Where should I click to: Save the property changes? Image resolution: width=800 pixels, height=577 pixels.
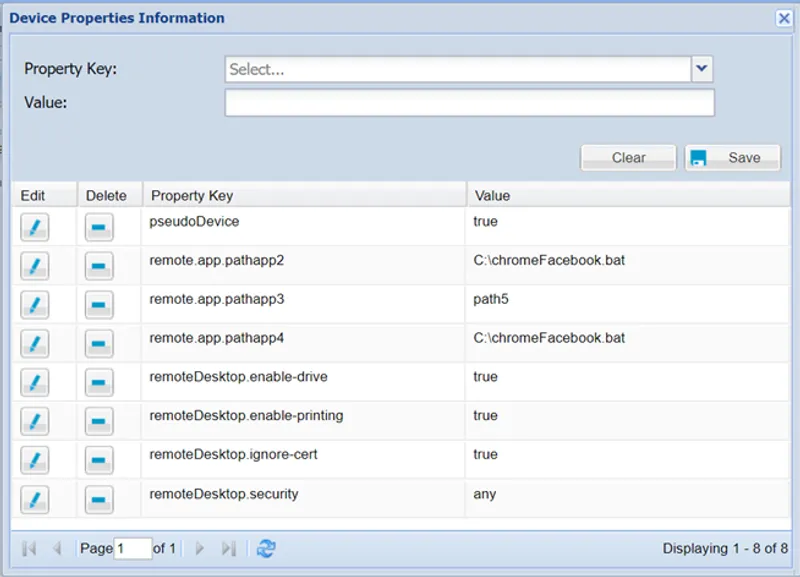(733, 157)
